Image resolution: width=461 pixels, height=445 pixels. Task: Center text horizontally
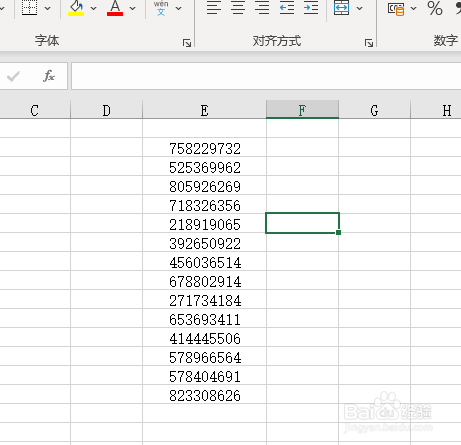[238, 7]
